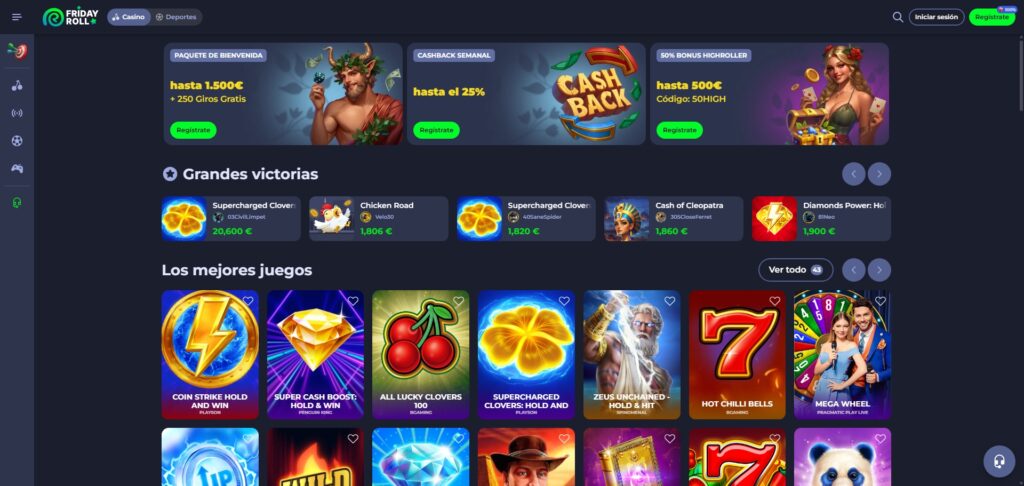Open the soccer ball sports sidebar icon

point(17,140)
